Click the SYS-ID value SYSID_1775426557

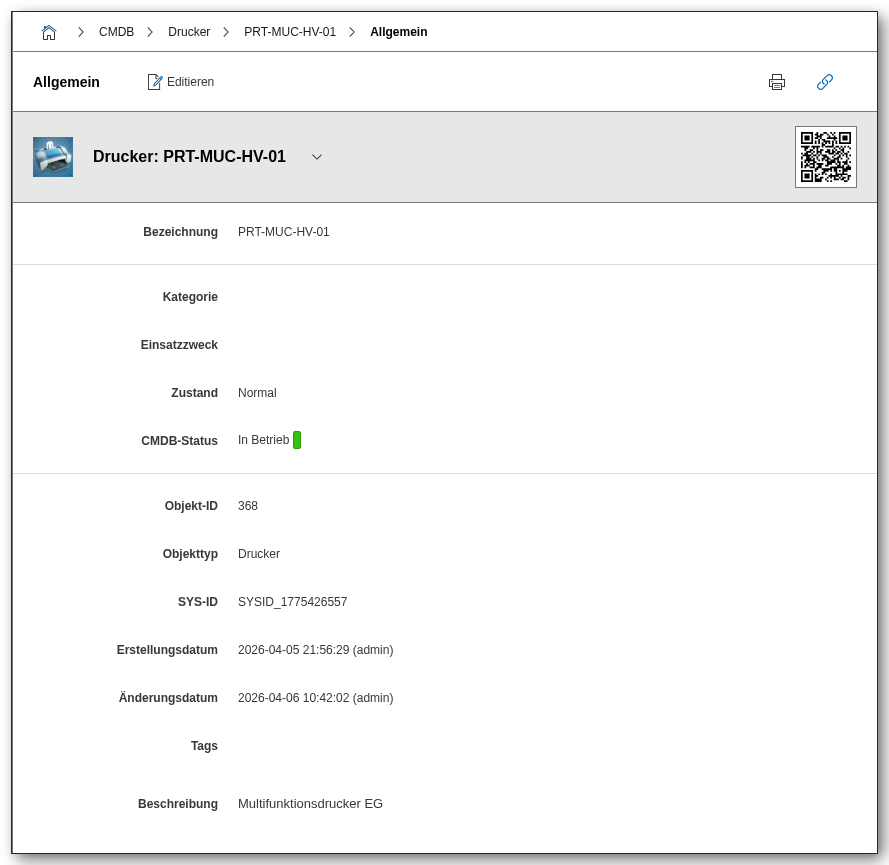292,602
